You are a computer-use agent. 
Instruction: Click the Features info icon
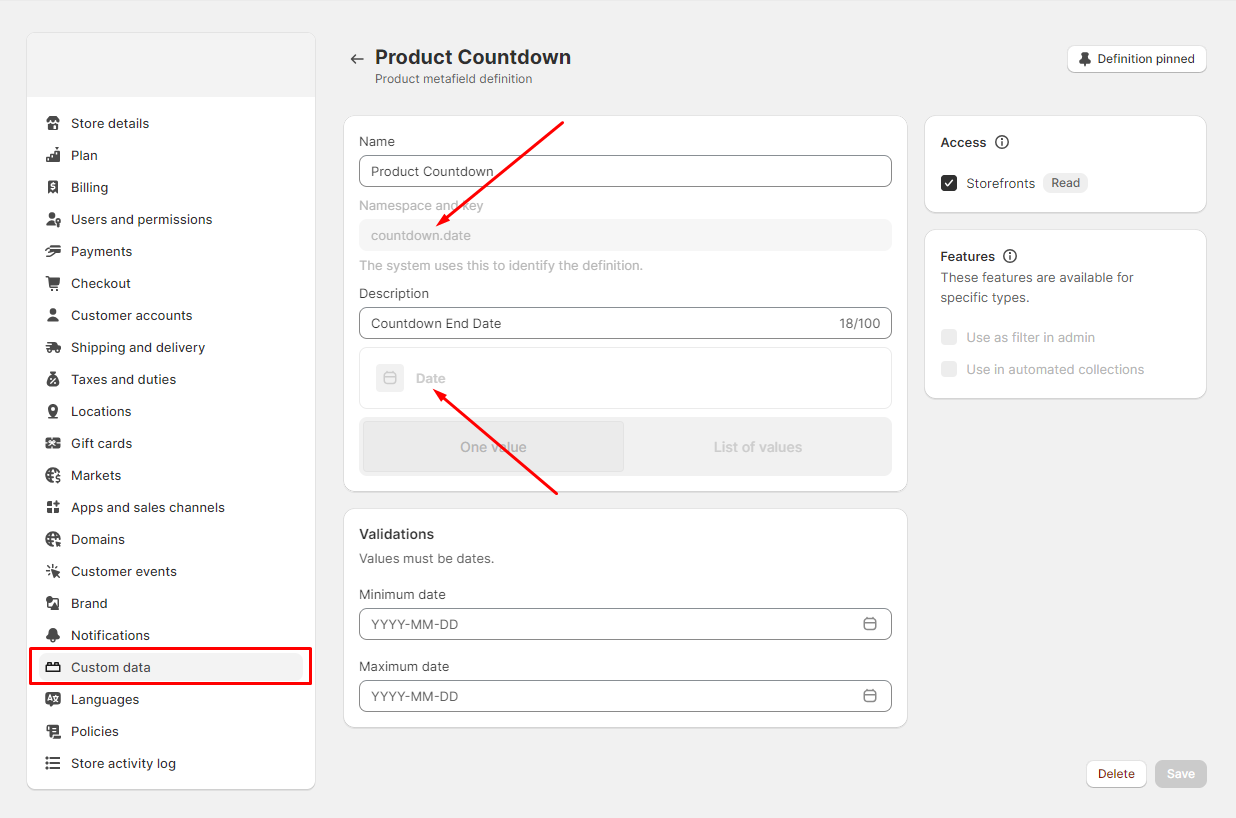click(1010, 256)
